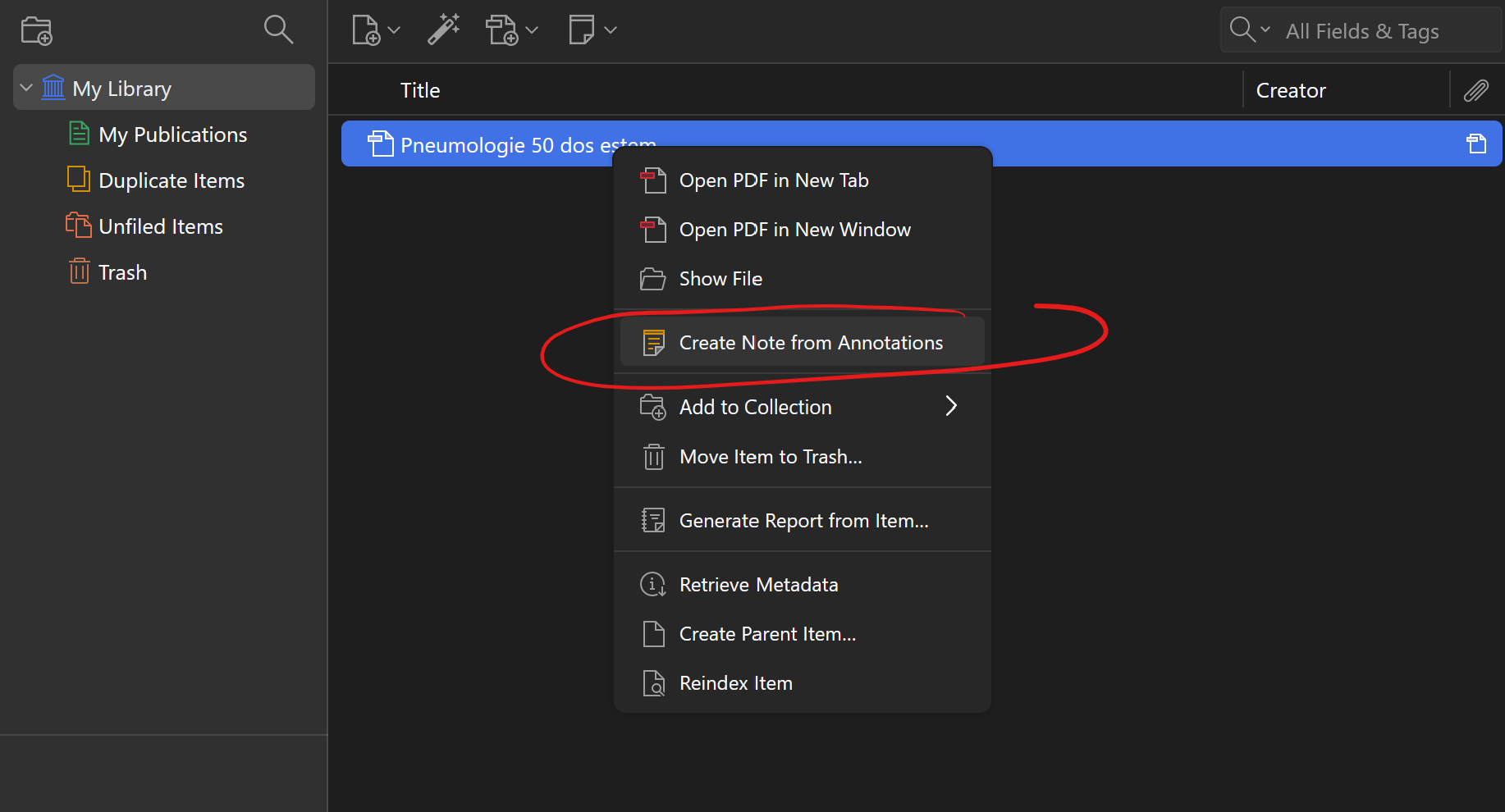Click the My Library building icon

[53, 86]
